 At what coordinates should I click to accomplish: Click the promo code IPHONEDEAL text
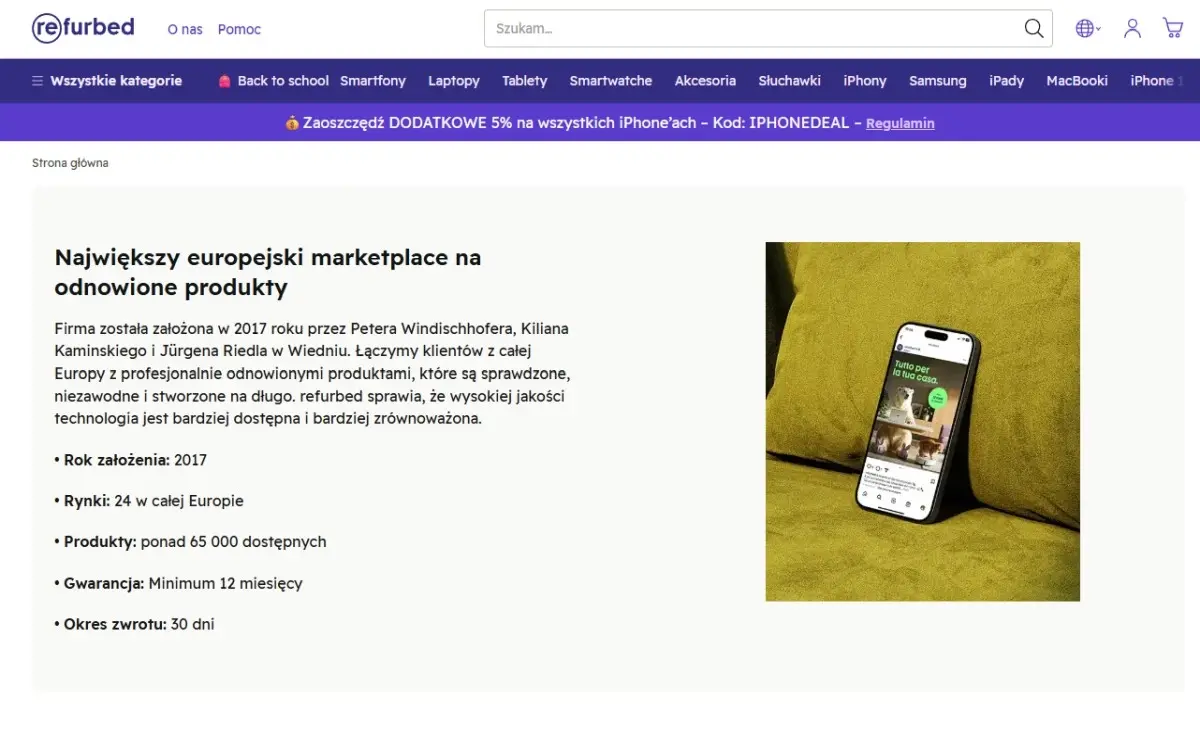pyautogui.click(x=799, y=123)
